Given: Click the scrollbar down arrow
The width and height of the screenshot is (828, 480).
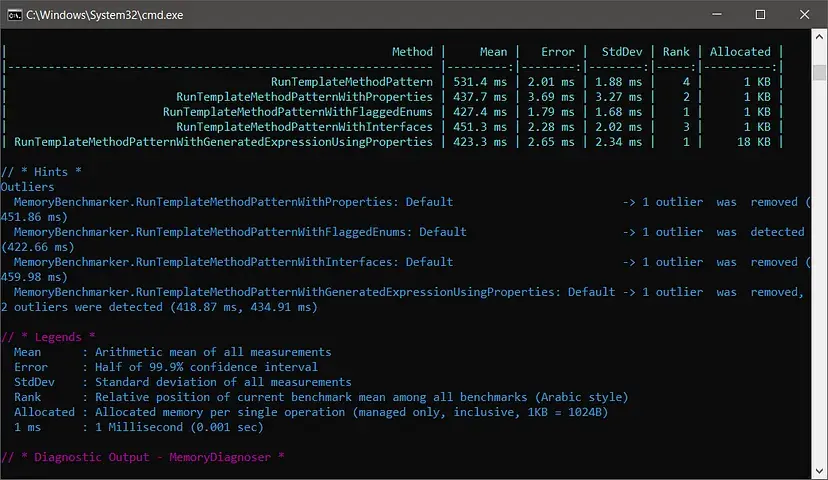Looking at the screenshot, I should [x=819, y=472].
